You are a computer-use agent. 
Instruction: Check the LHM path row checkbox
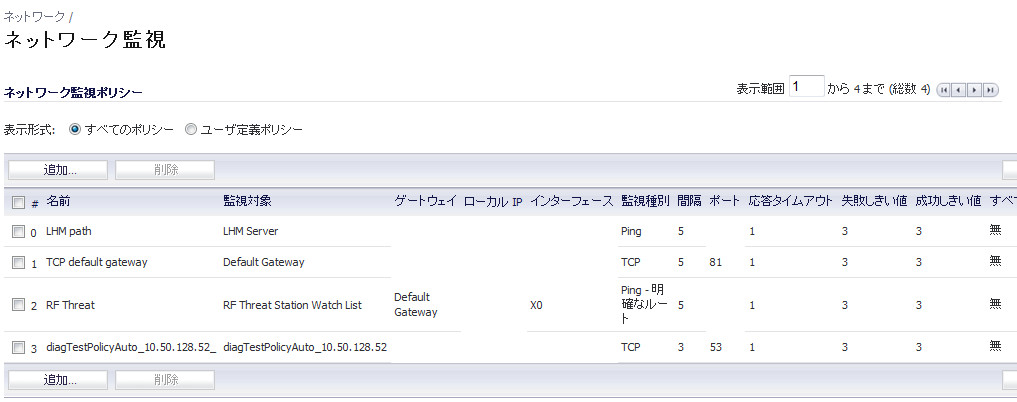pos(18,231)
